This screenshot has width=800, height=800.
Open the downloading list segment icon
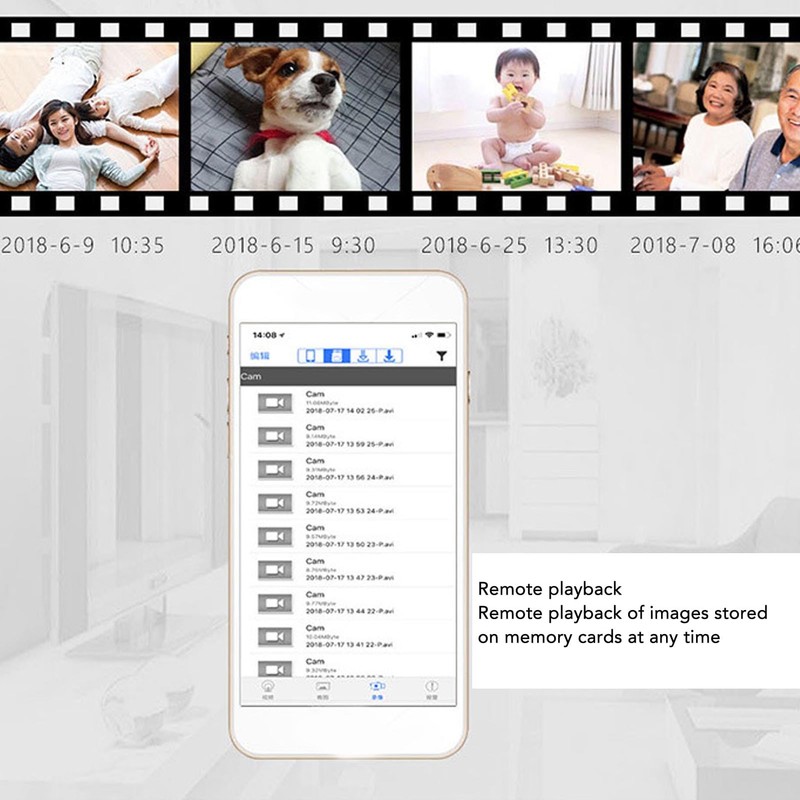point(363,356)
